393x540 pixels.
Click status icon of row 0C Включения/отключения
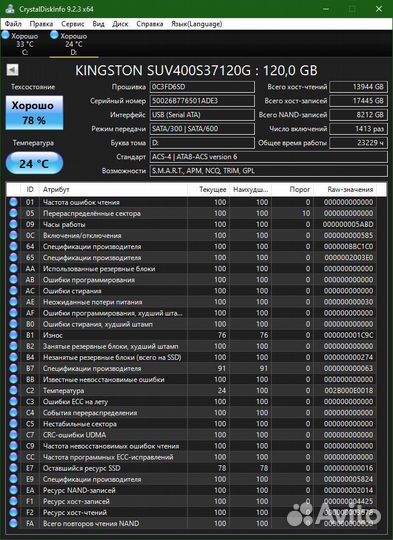(x=13, y=235)
